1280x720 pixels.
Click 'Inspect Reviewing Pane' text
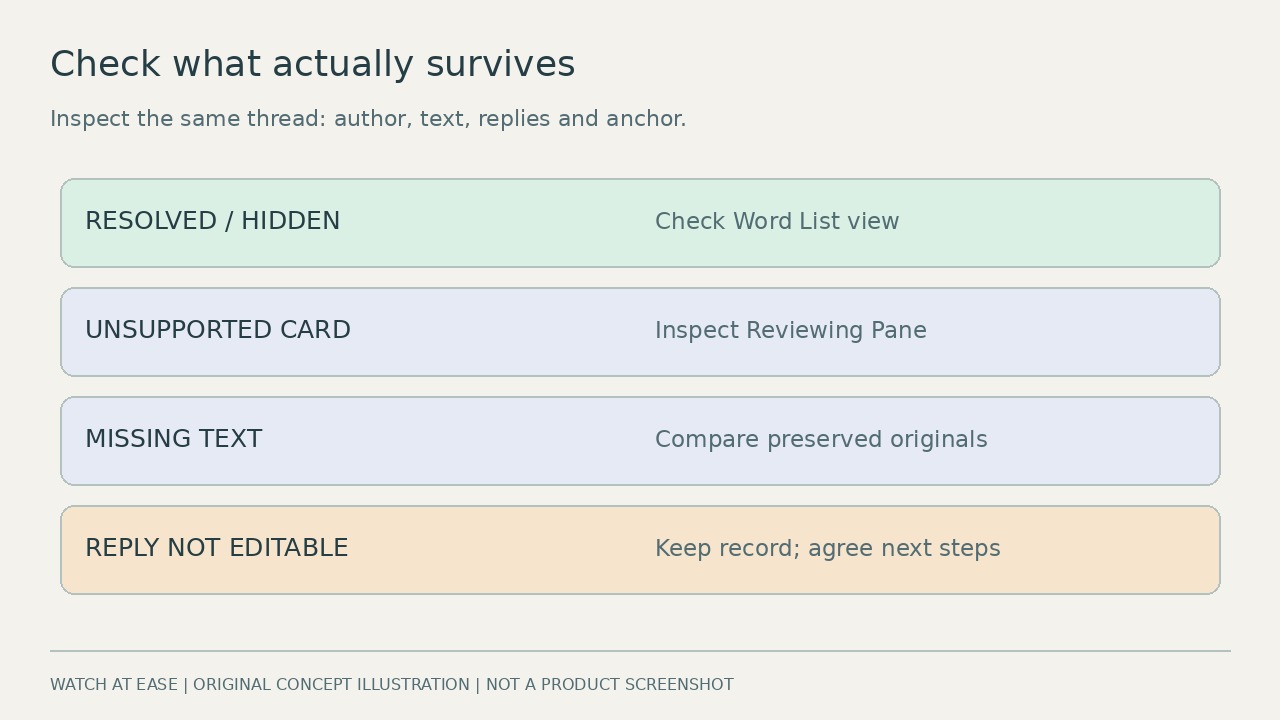click(791, 331)
